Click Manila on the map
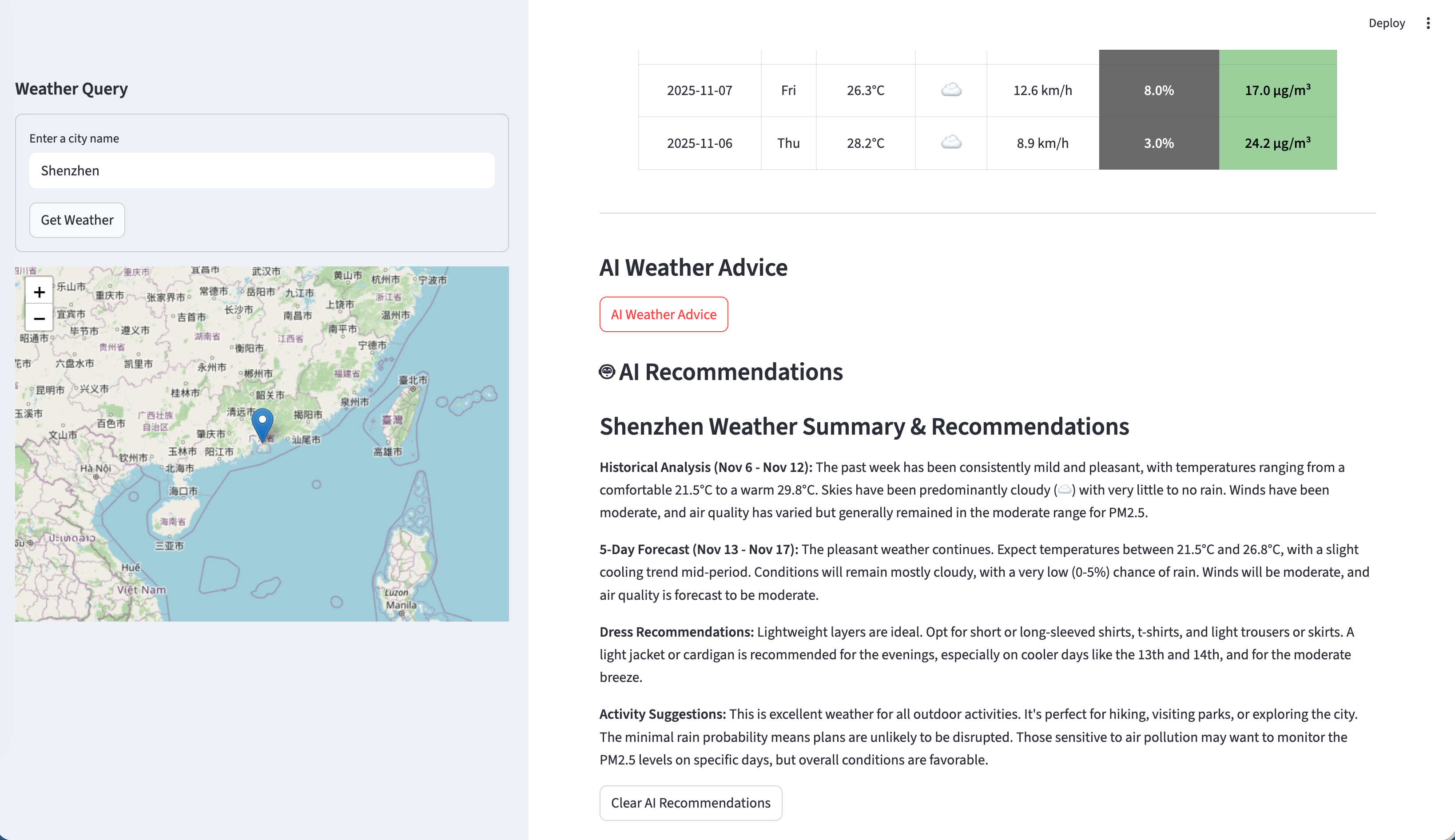Image resolution: width=1455 pixels, height=840 pixels. pos(401,605)
